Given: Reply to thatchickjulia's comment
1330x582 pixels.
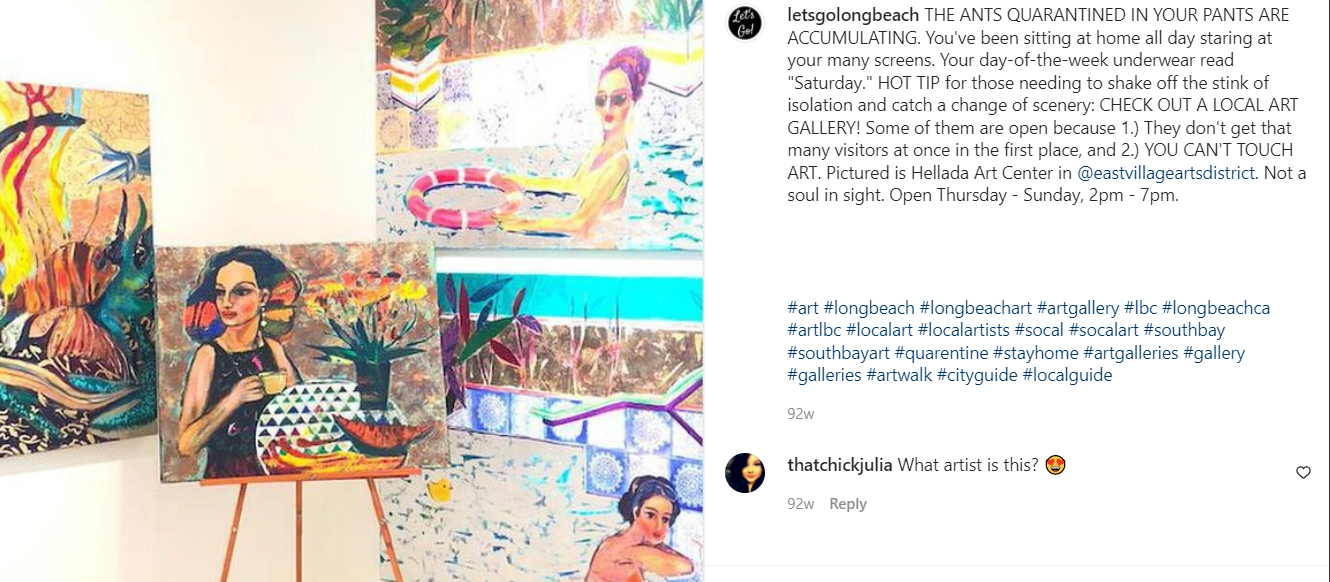Looking at the screenshot, I should pyautogui.click(x=848, y=504).
